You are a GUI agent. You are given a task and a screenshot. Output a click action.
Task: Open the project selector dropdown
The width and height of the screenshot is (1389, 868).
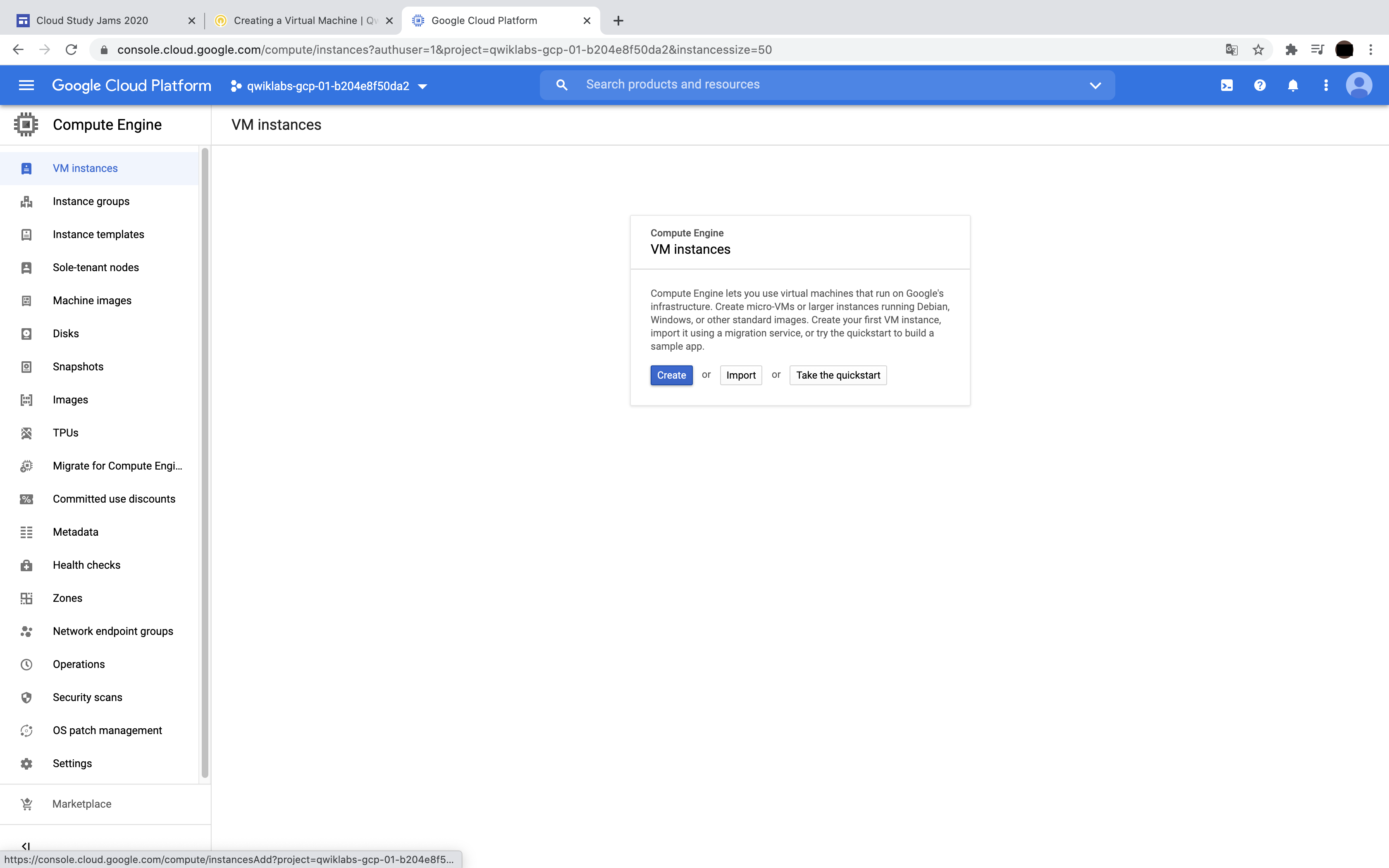[x=329, y=86]
